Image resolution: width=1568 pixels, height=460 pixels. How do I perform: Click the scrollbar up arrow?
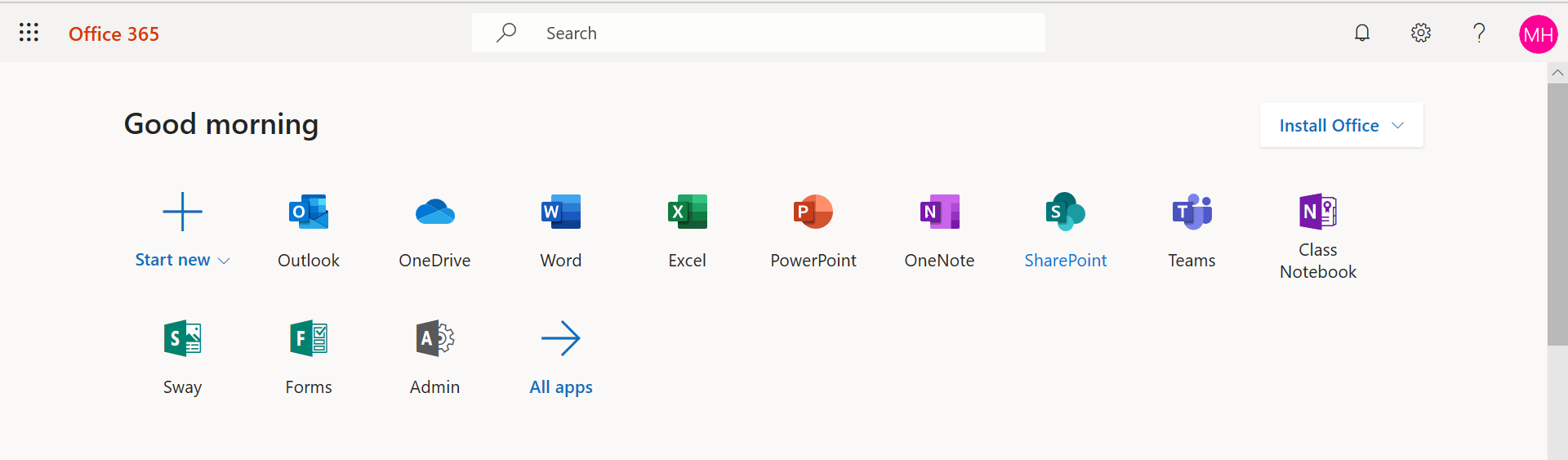coord(1557,73)
